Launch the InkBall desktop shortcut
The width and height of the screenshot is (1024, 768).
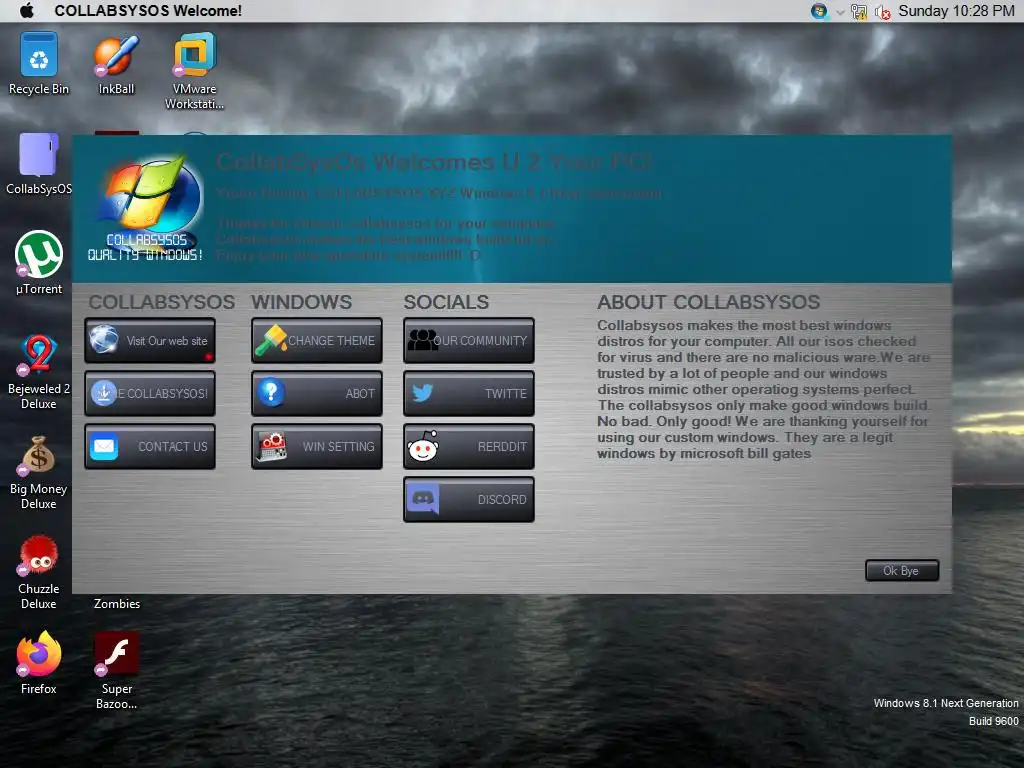tap(116, 64)
